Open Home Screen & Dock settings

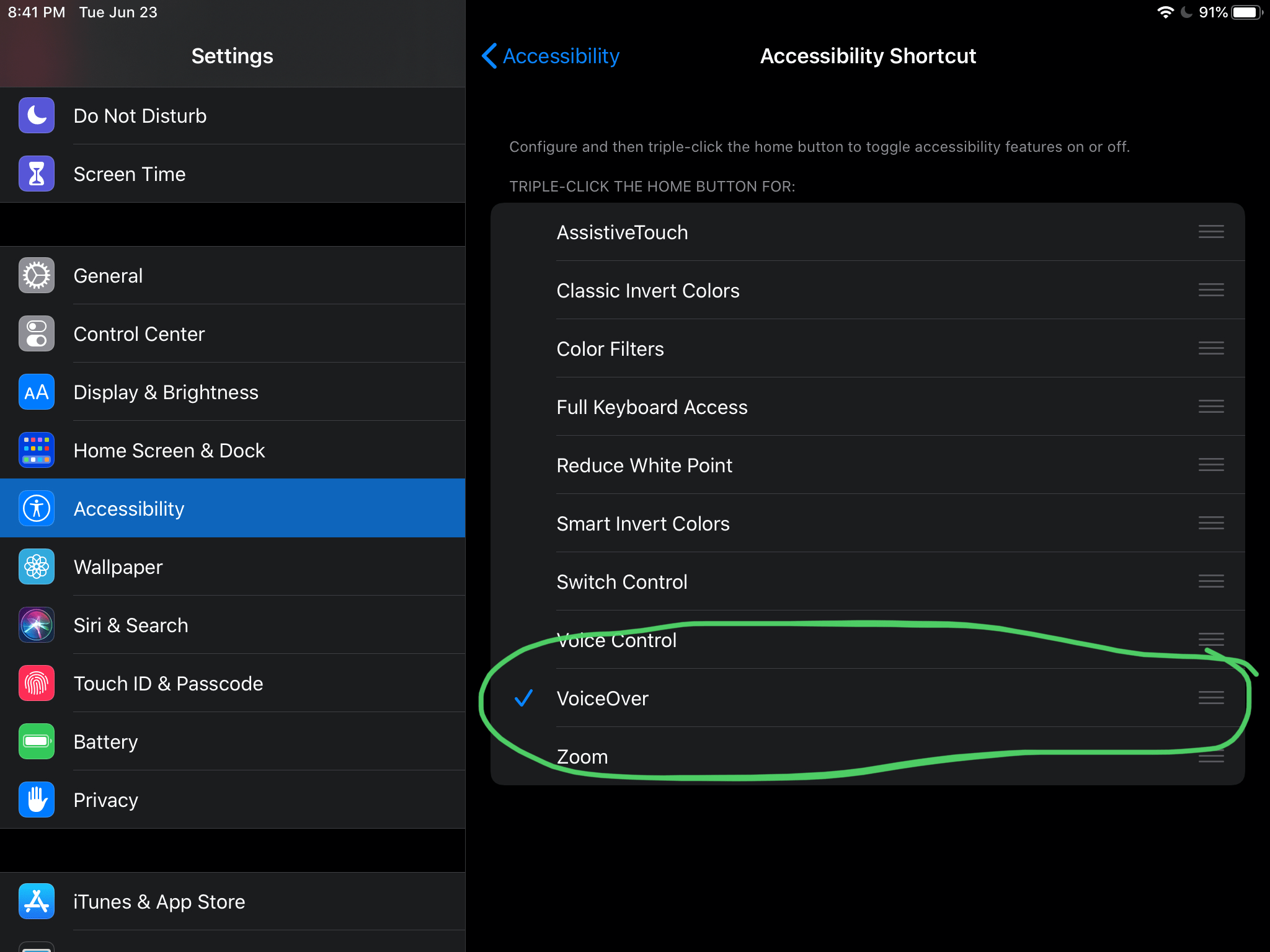coord(169,451)
